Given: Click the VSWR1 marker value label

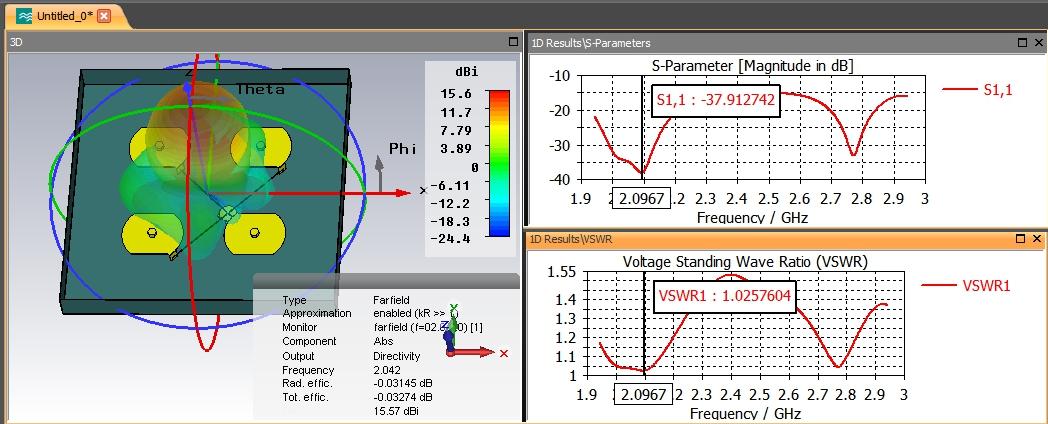Looking at the screenshot, I should 725,295.
